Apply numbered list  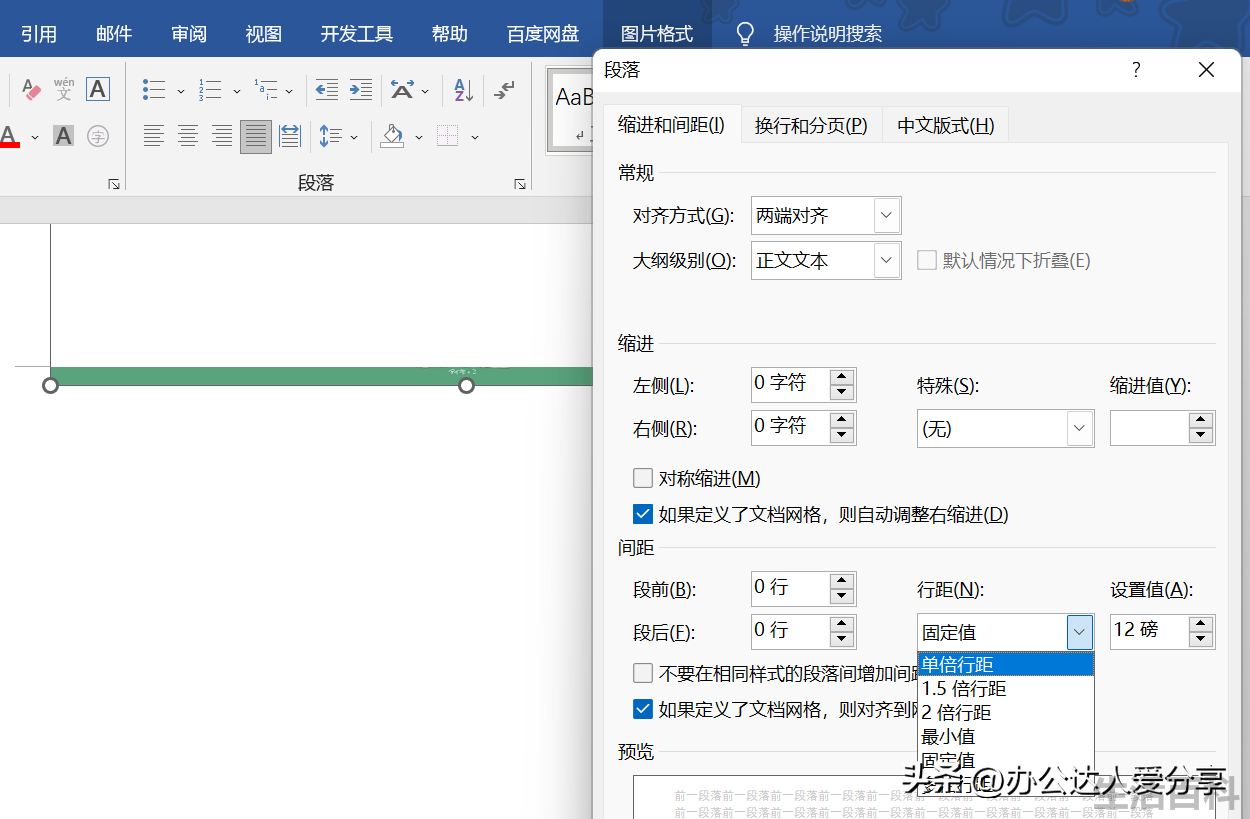point(210,90)
